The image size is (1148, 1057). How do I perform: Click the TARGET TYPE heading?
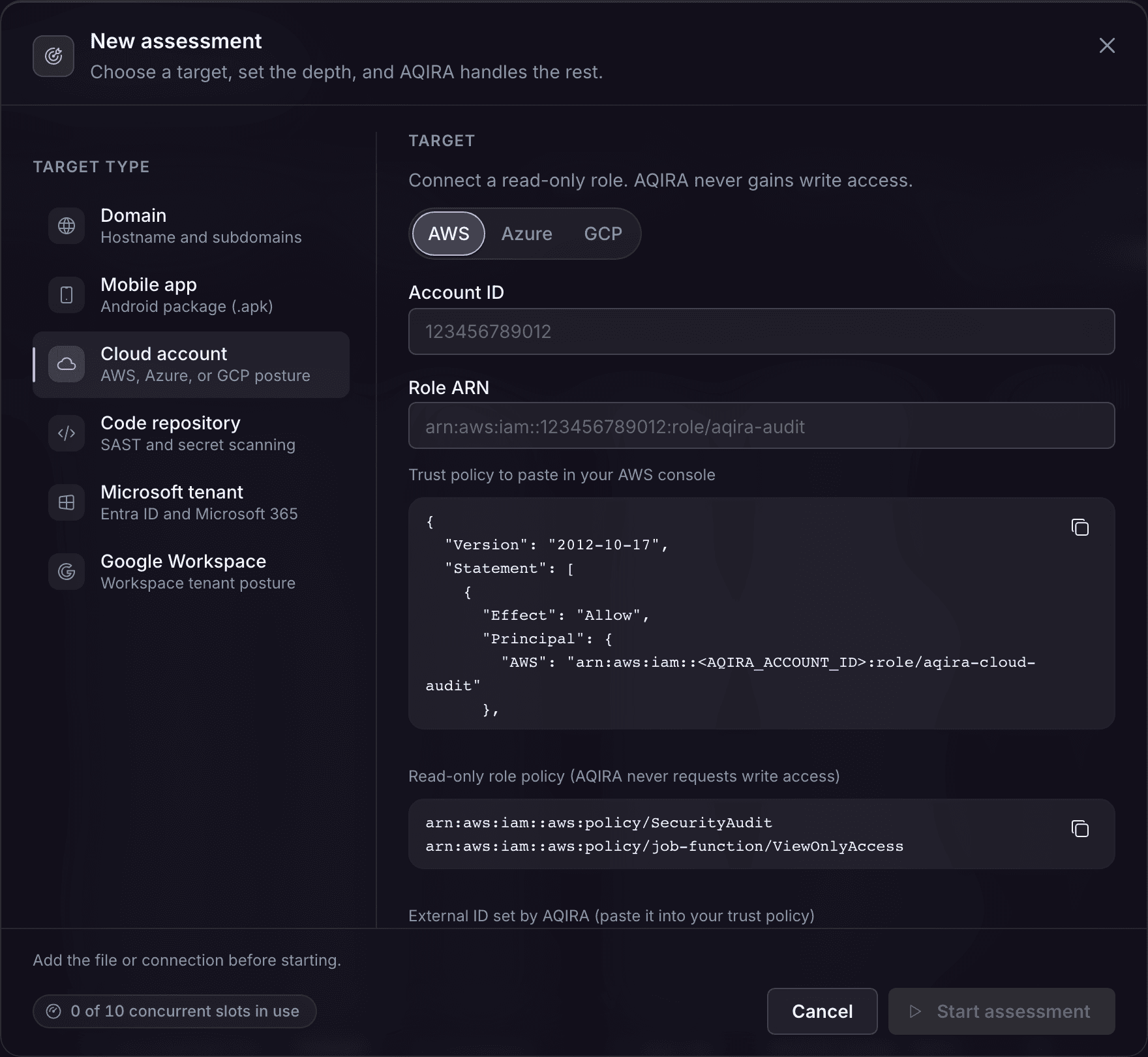click(x=91, y=167)
